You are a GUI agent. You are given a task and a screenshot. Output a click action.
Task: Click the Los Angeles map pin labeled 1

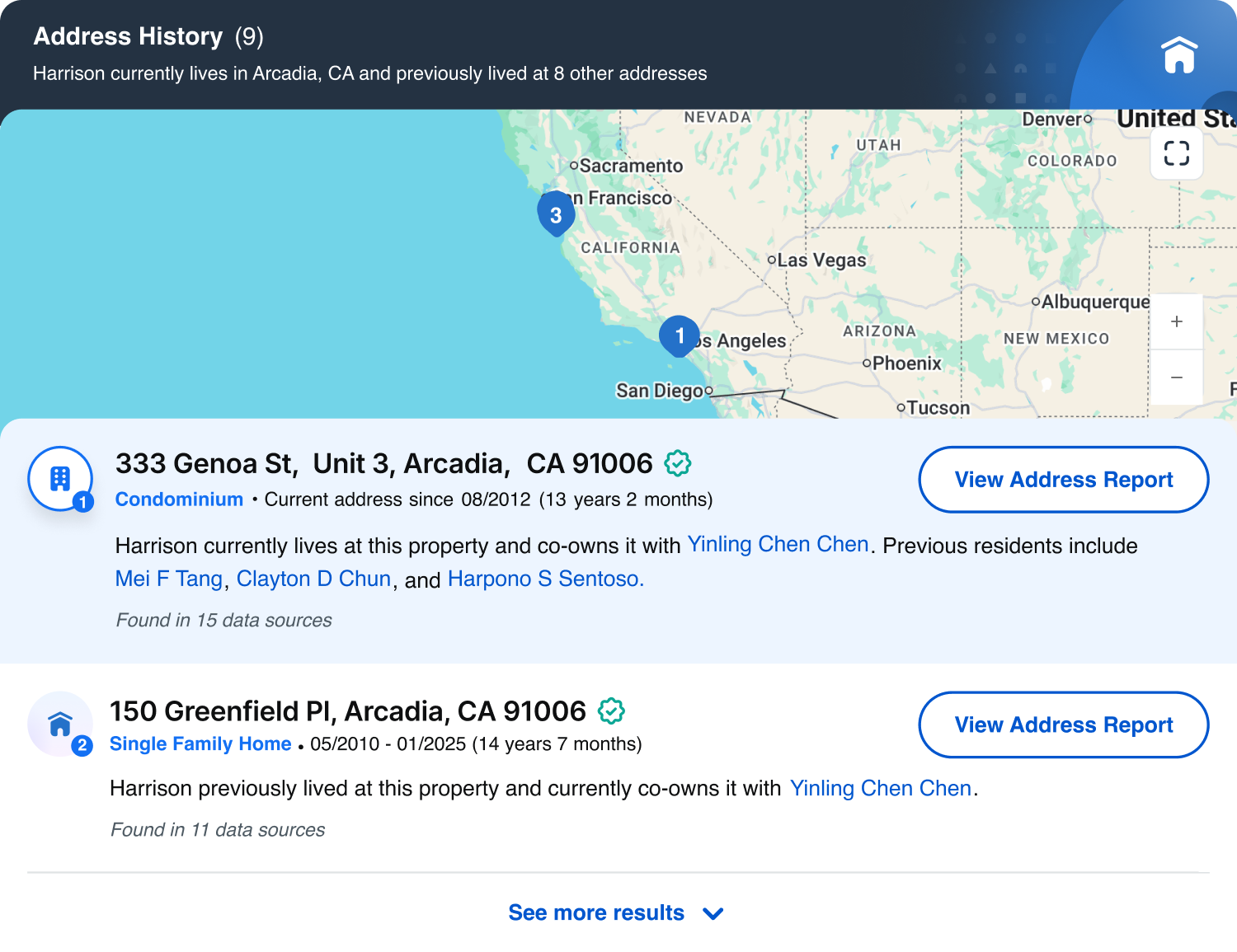point(679,335)
